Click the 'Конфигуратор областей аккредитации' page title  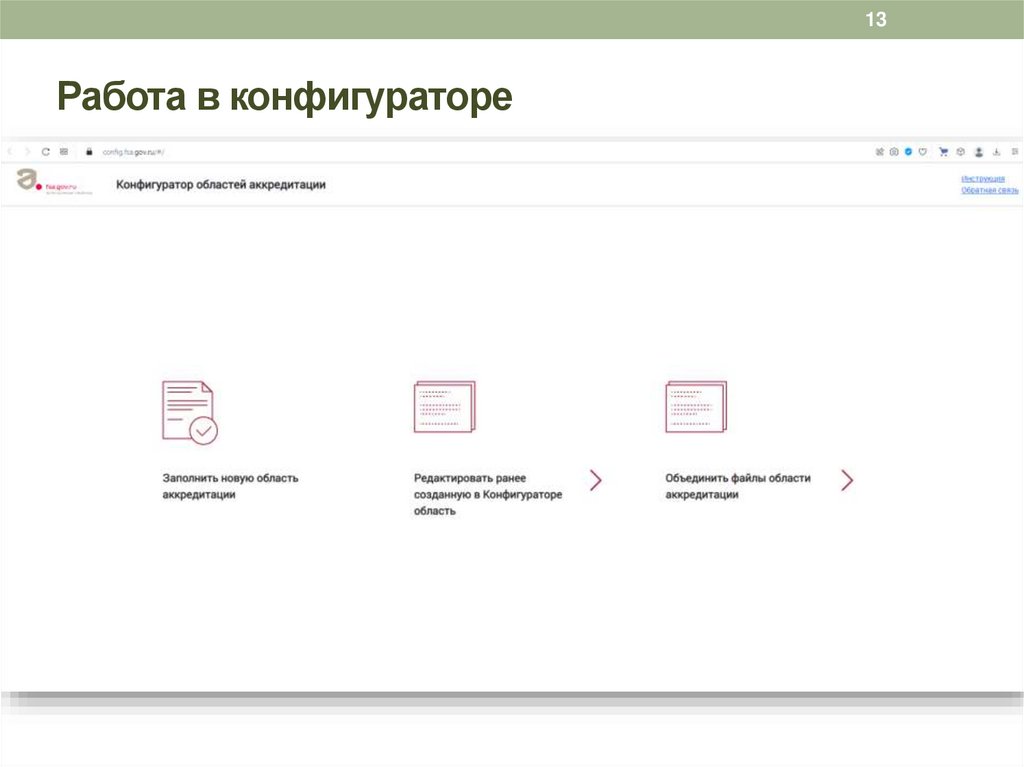click(222, 184)
